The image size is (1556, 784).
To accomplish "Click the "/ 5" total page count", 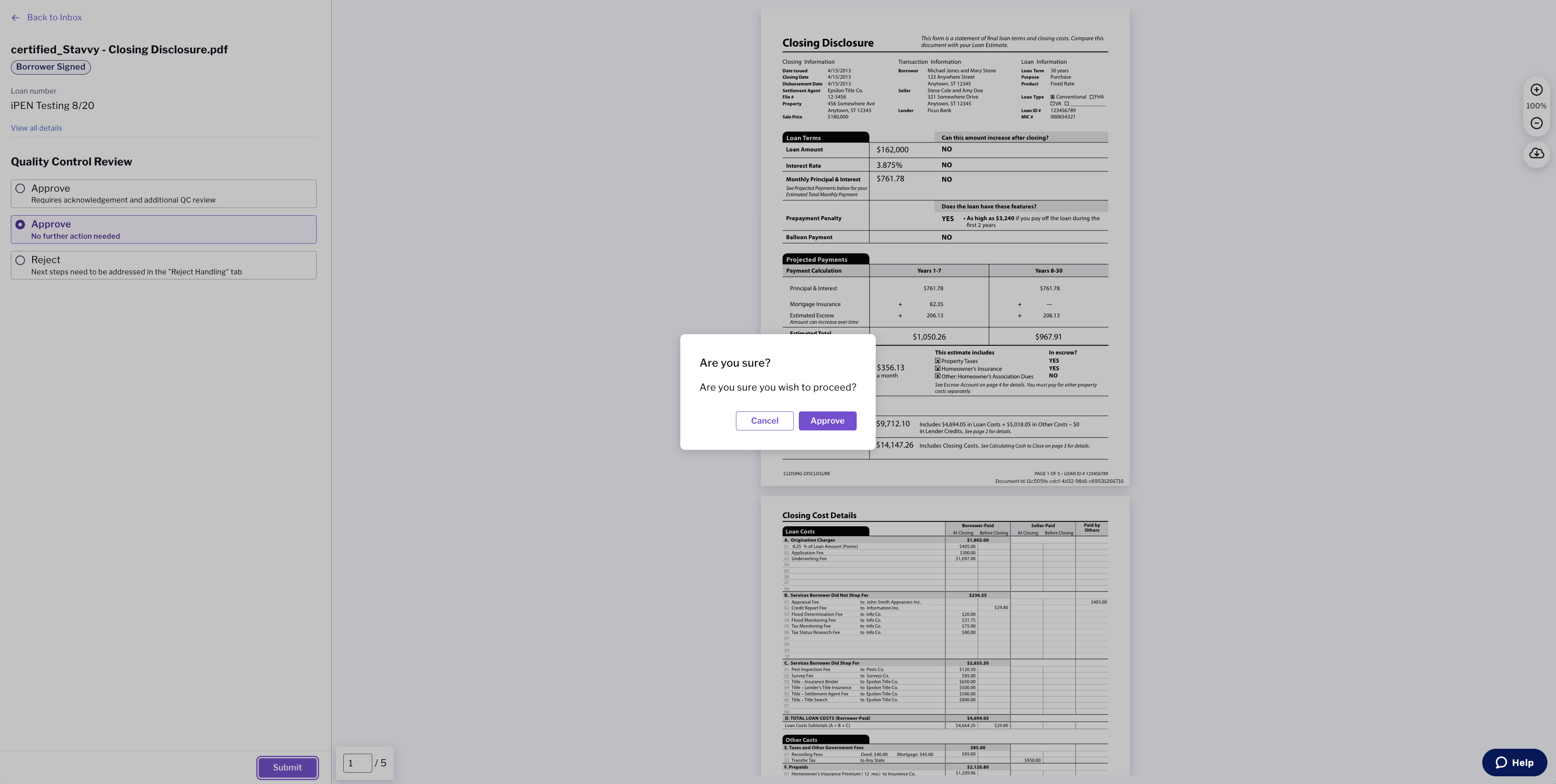I will 380,763.
